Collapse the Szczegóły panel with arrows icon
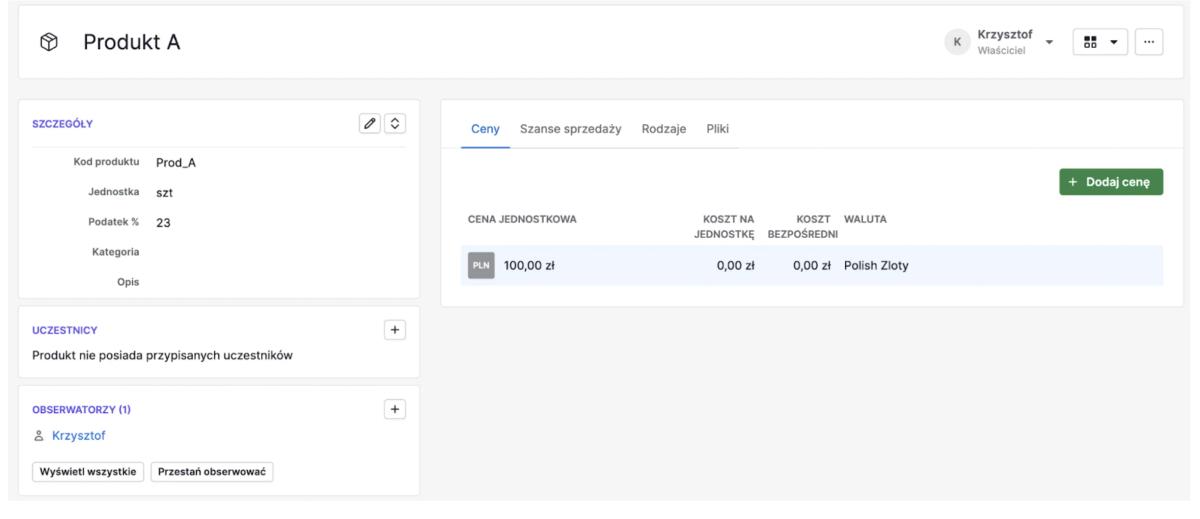This screenshot has width=1200, height=519. click(394, 124)
